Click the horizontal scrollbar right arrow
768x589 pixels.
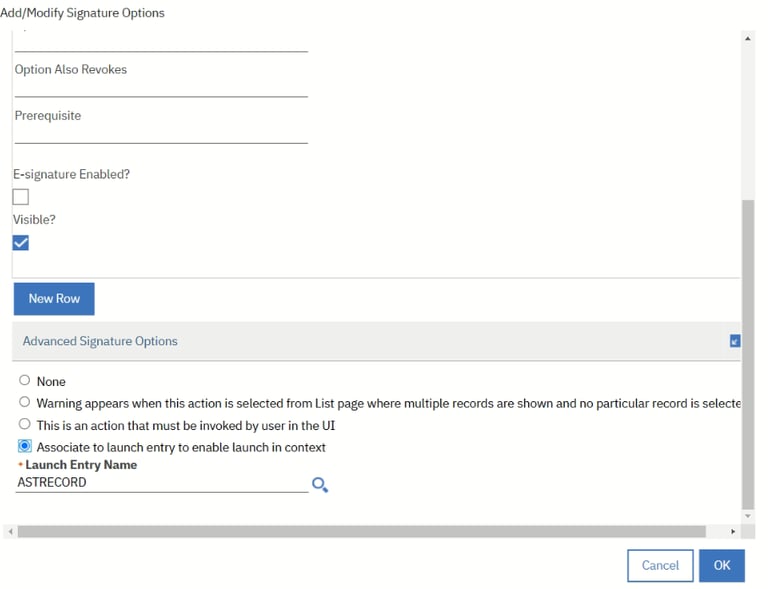(x=733, y=531)
